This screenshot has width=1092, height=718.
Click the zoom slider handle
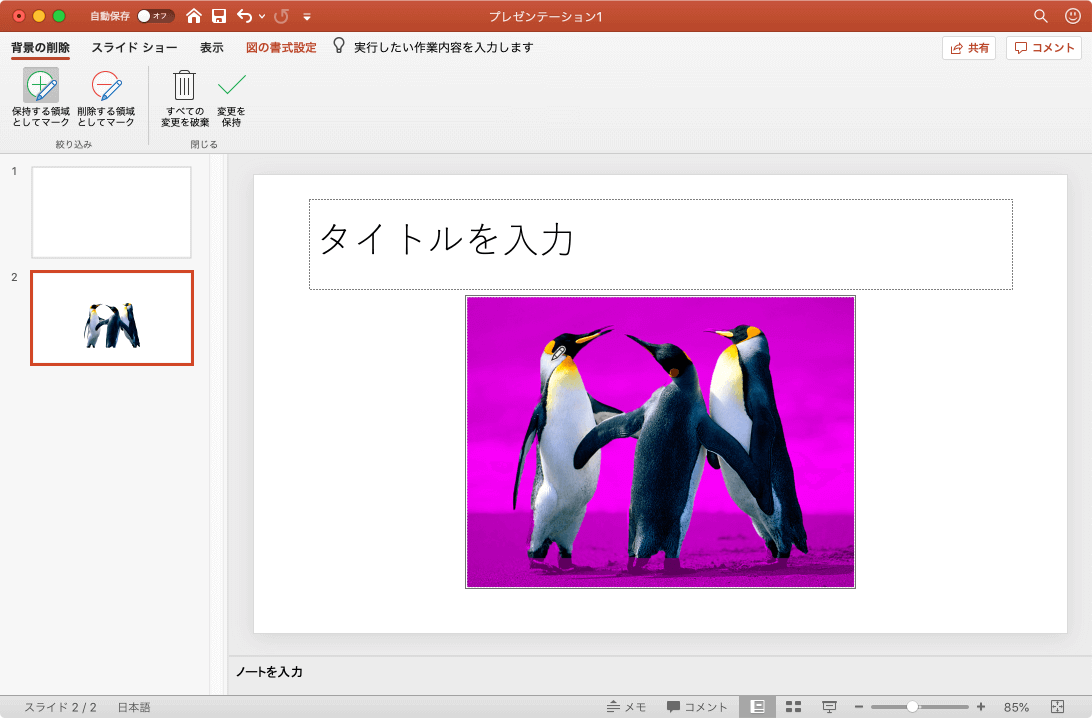click(x=912, y=707)
